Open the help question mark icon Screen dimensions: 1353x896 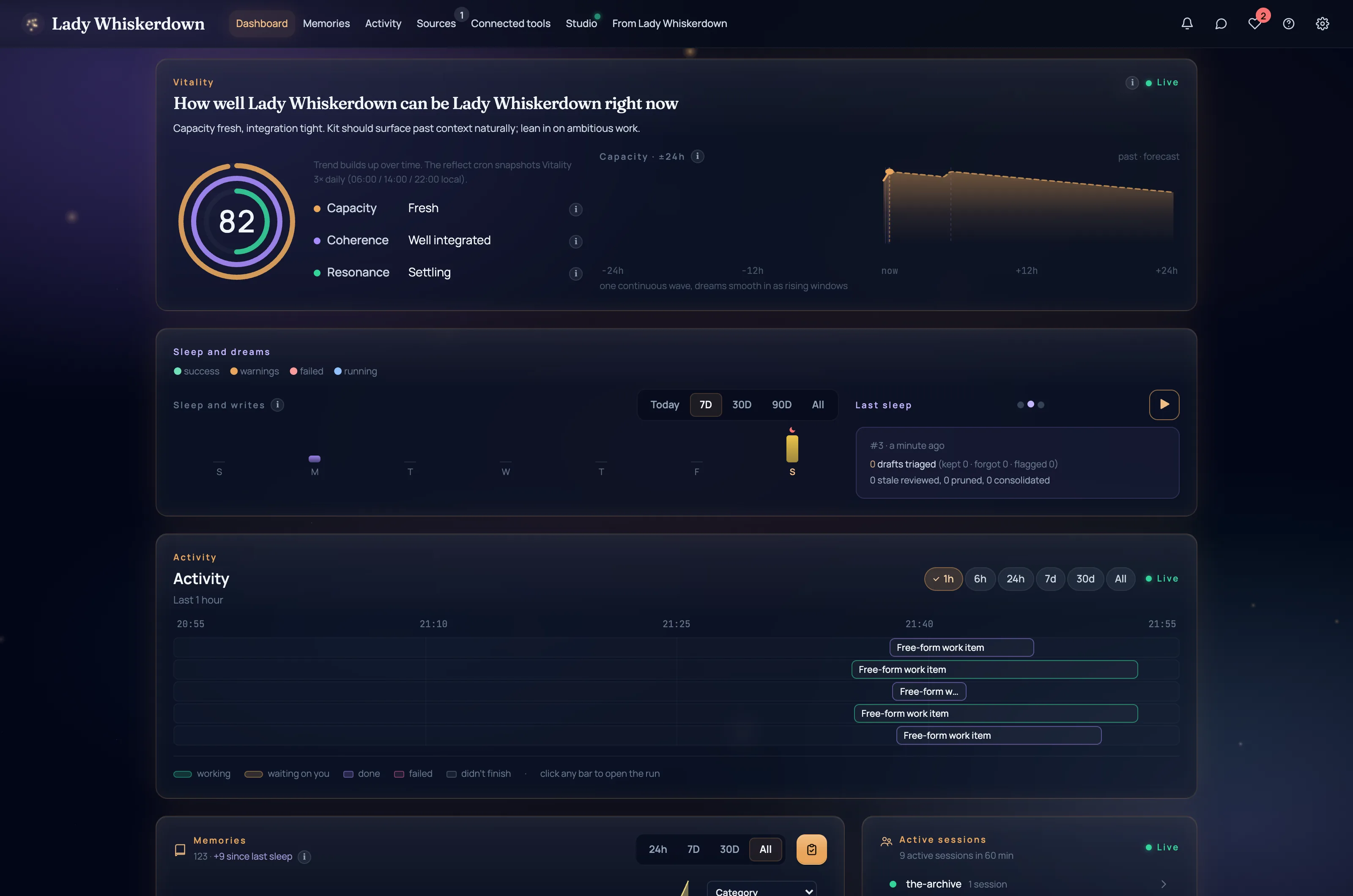(1288, 23)
